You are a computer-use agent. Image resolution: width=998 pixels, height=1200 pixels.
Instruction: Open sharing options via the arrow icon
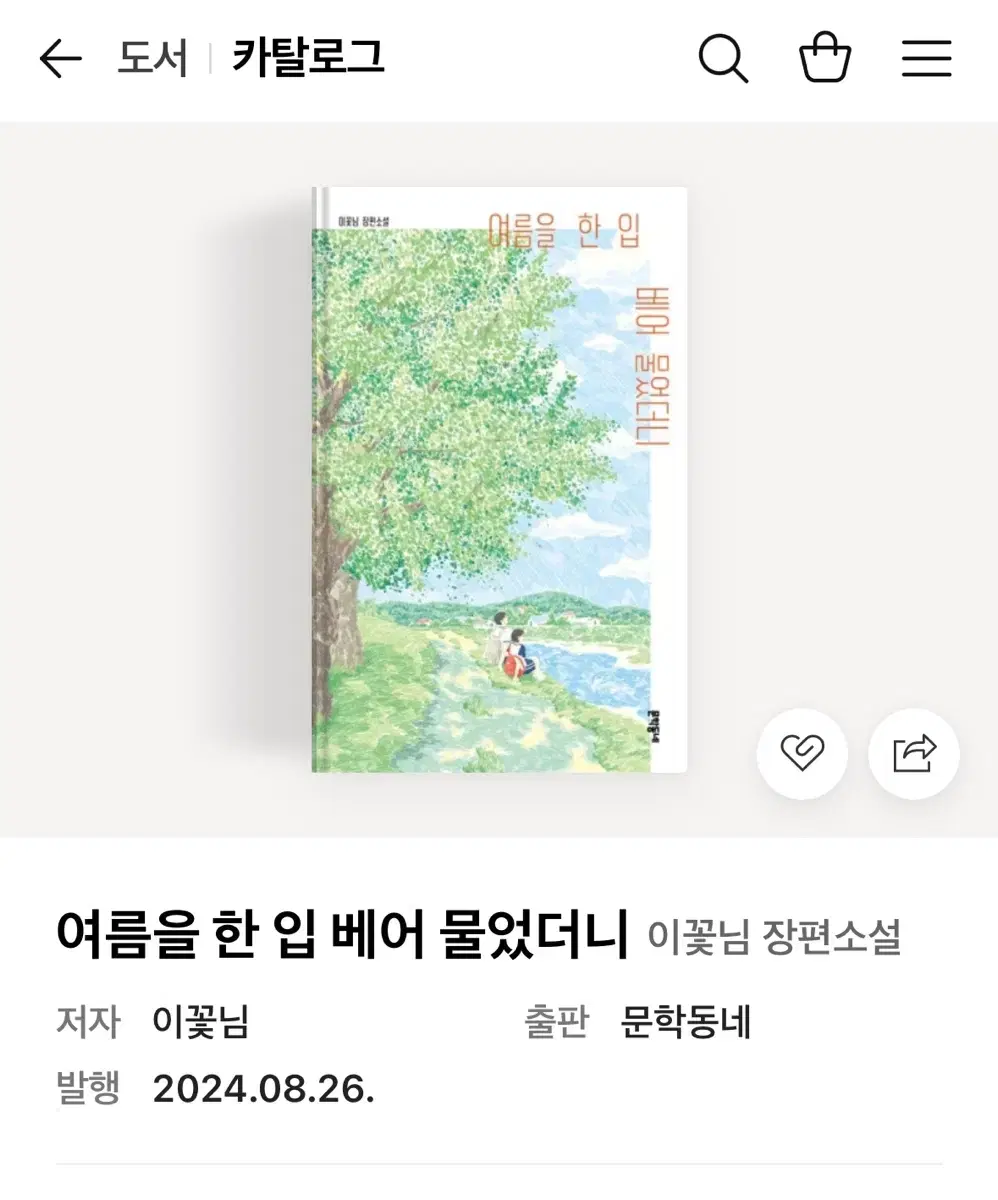click(913, 755)
